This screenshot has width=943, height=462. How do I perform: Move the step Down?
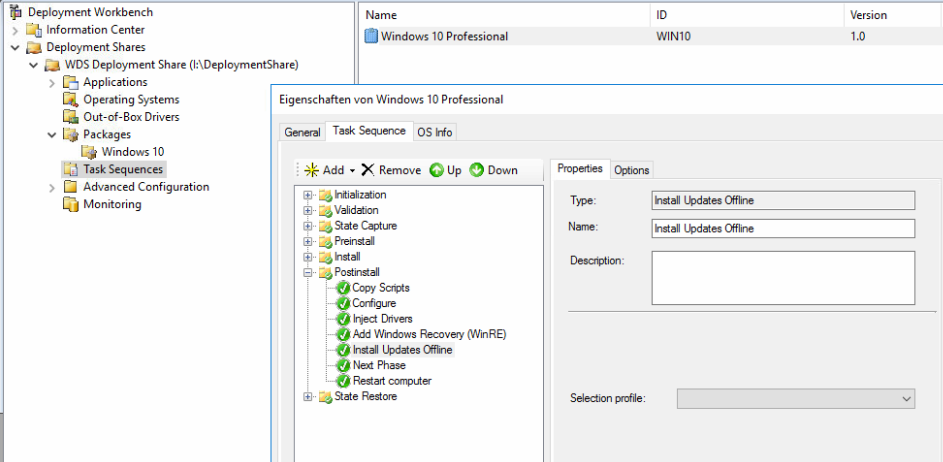(494, 170)
